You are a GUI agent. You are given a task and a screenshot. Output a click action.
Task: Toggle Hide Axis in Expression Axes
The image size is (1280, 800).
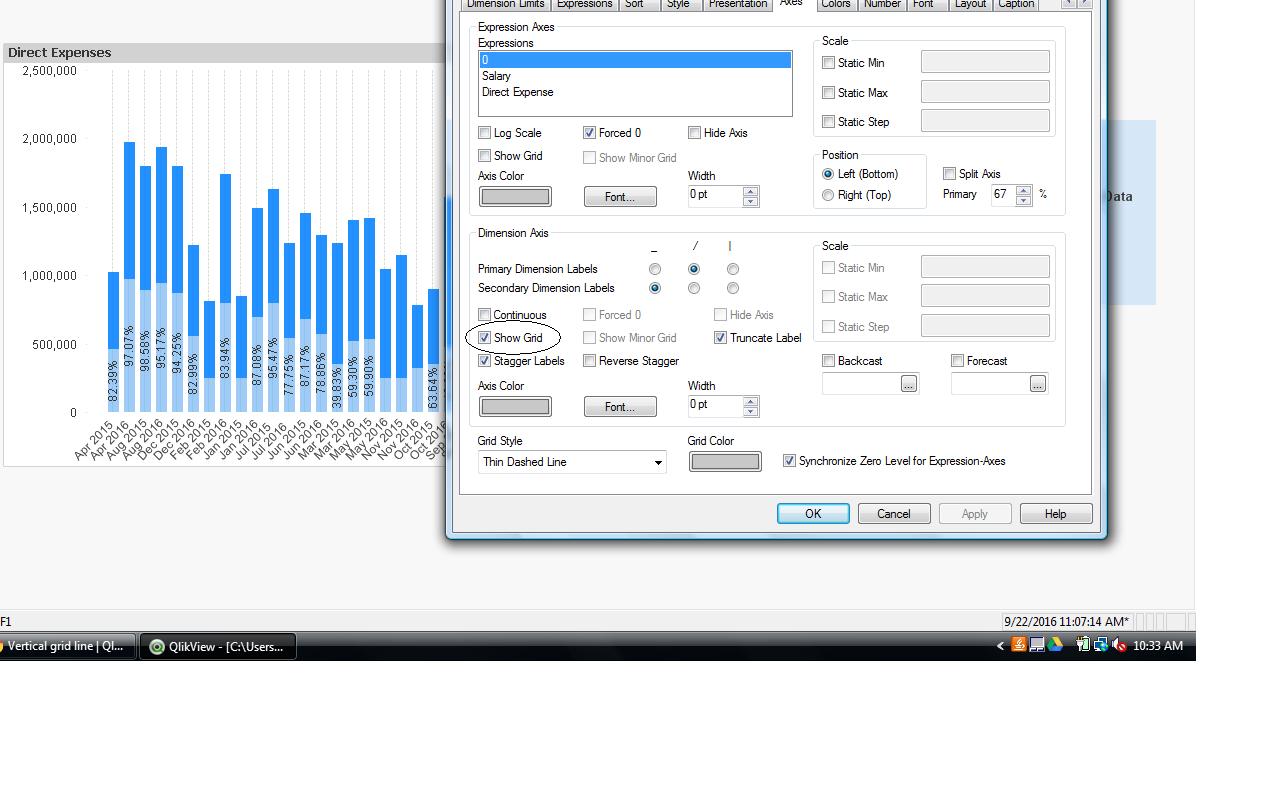[x=694, y=133]
